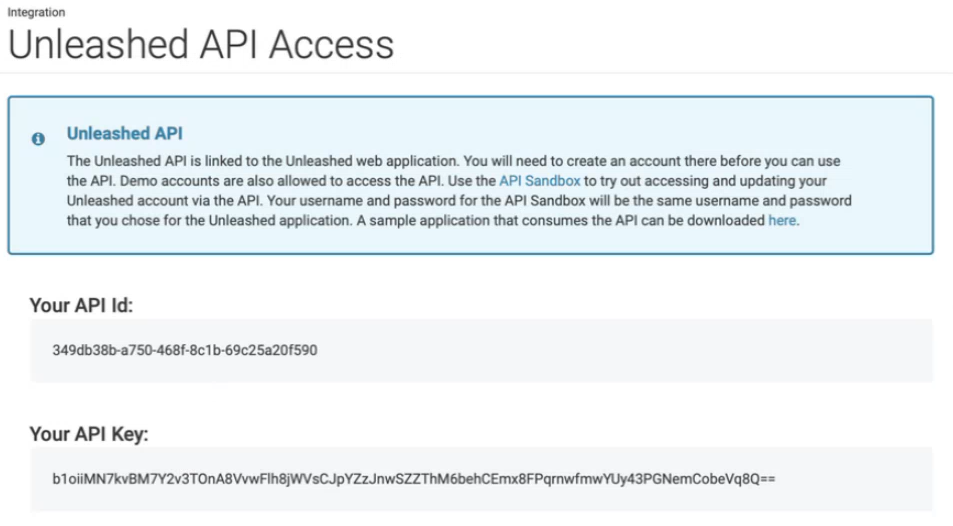Screen dimensions: 953x526
Task: Select the API Id value 349db38b-a750
Action: tap(184, 350)
